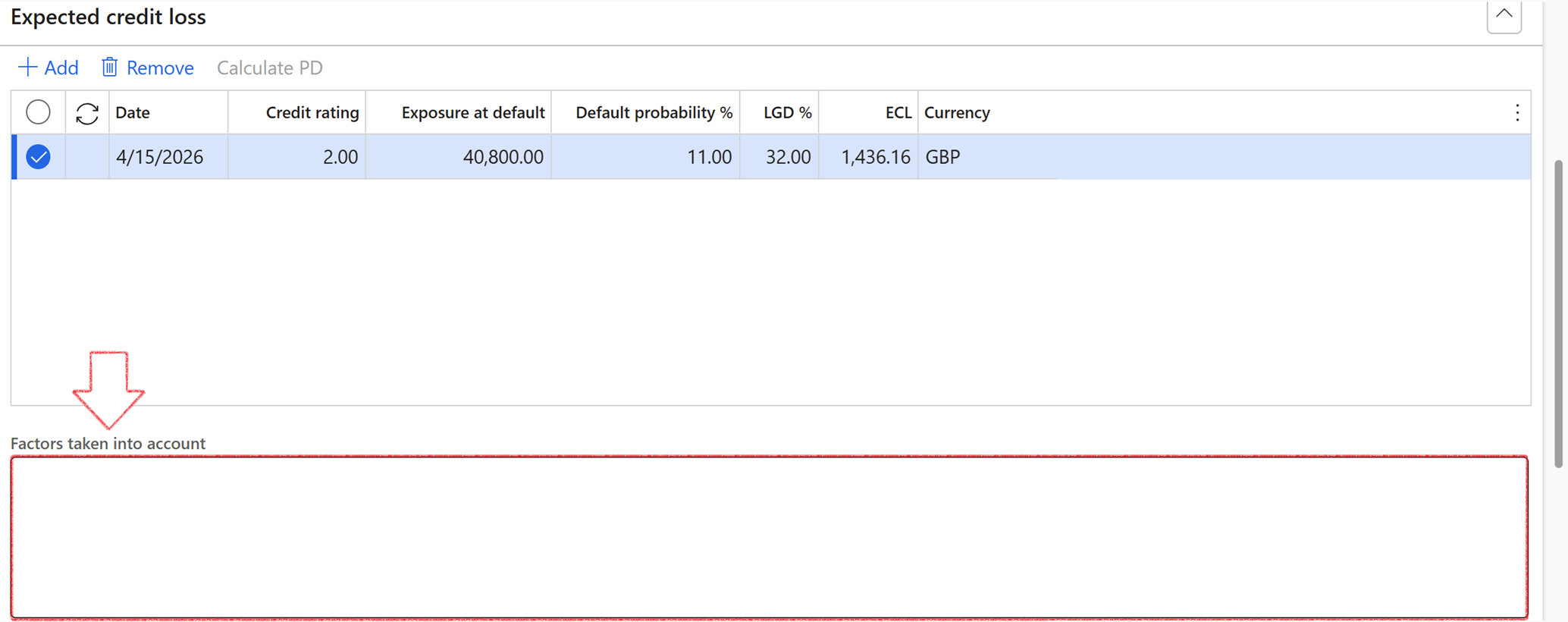Click the LGD % column header
This screenshot has height=622, width=1568.
[787, 112]
